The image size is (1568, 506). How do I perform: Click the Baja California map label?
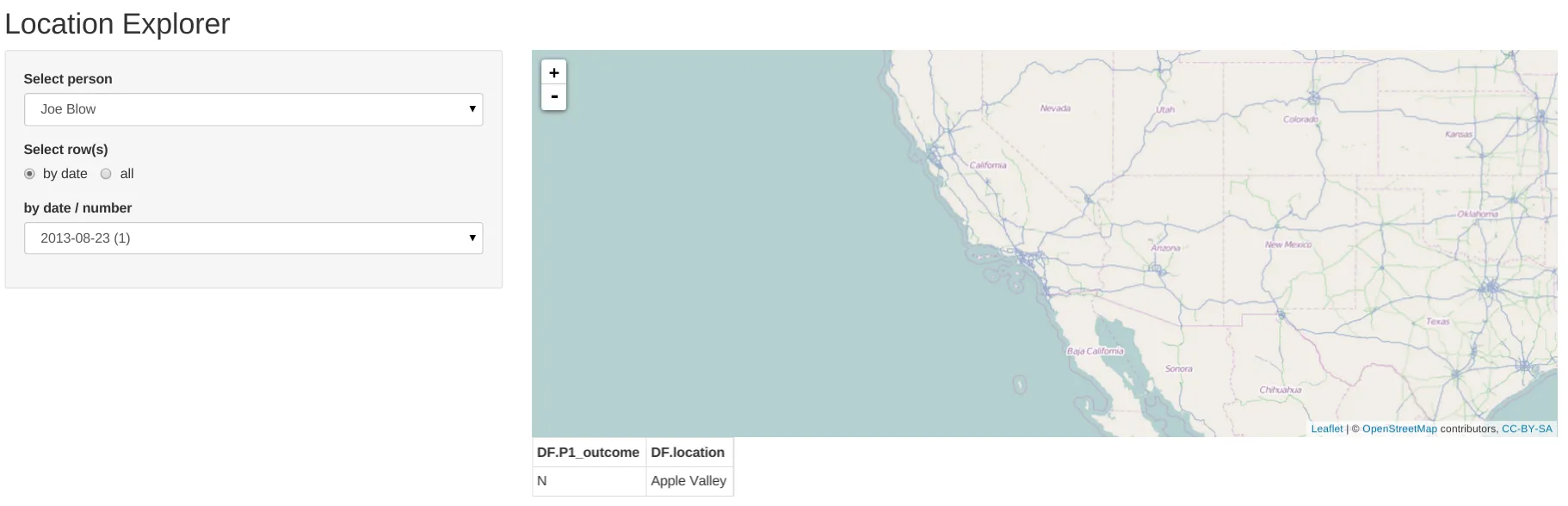(x=1095, y=351)
